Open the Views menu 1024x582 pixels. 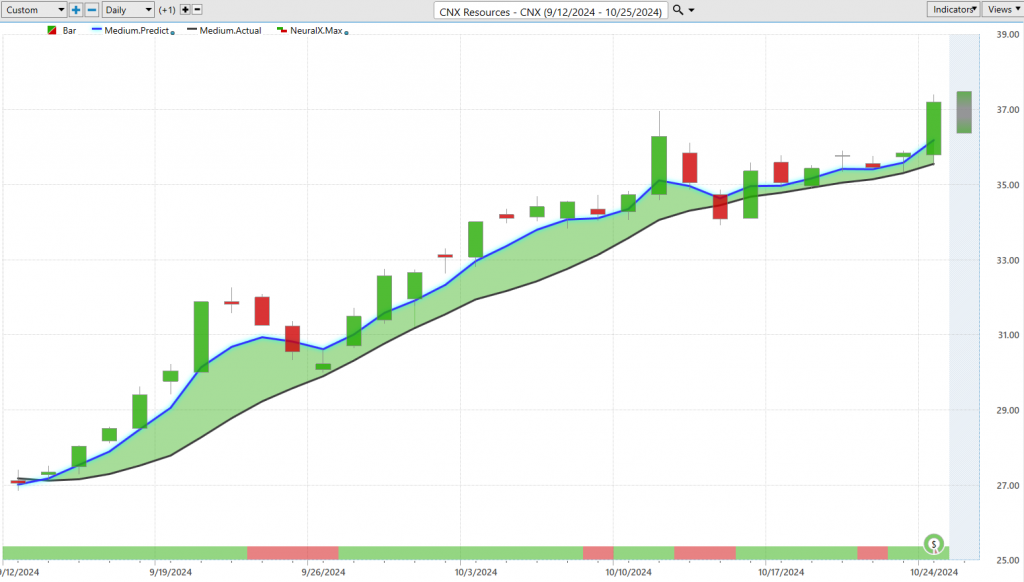[x=1003, y=9]
